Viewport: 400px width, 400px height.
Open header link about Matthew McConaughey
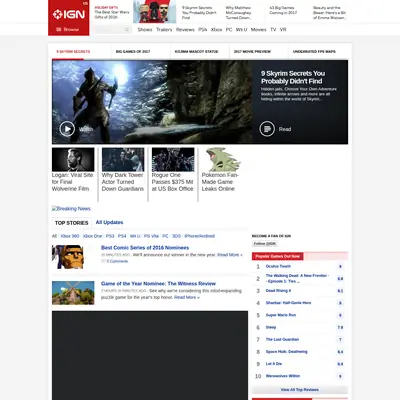coord(239,12)
